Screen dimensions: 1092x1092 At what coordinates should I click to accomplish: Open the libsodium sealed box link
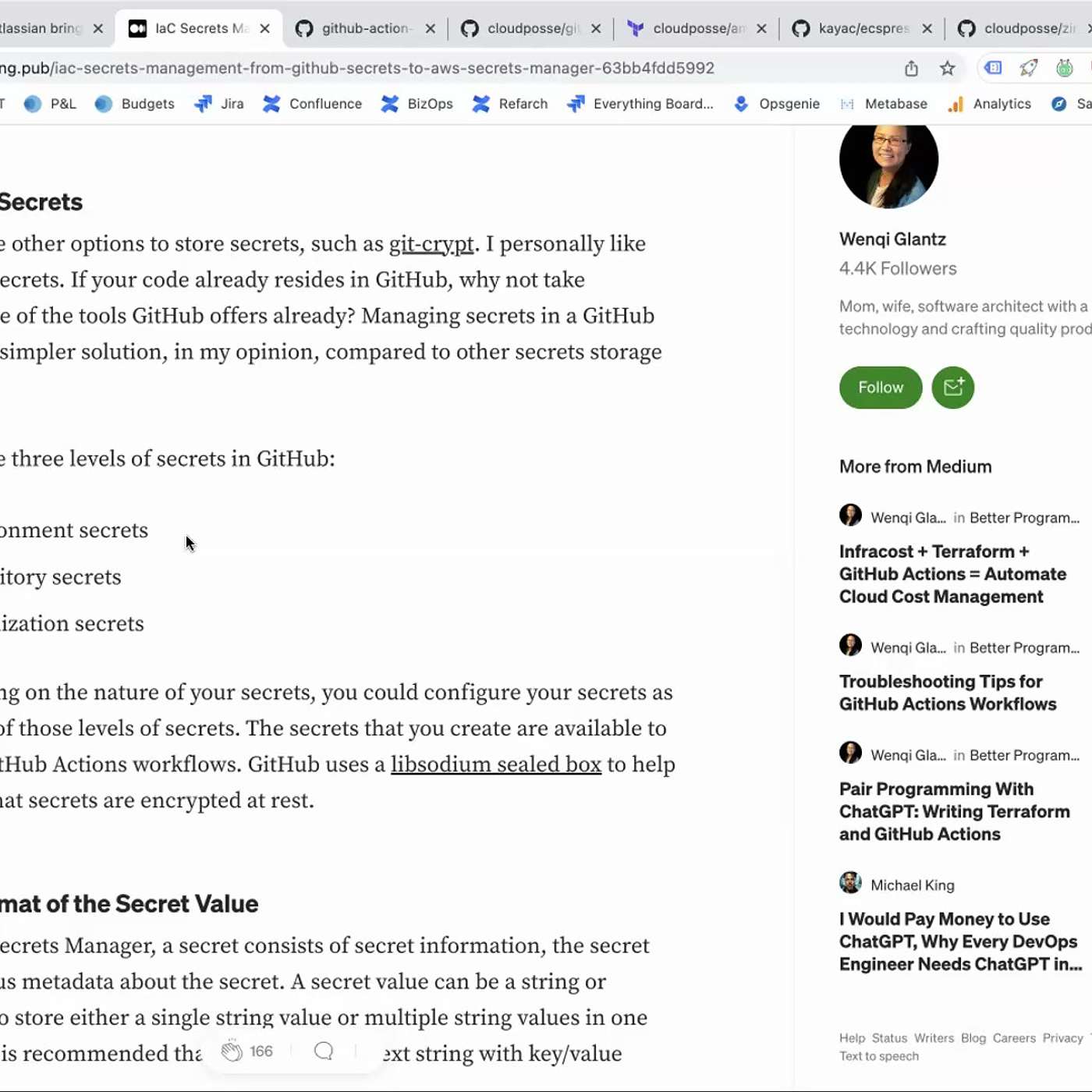(x=496, y=764)
